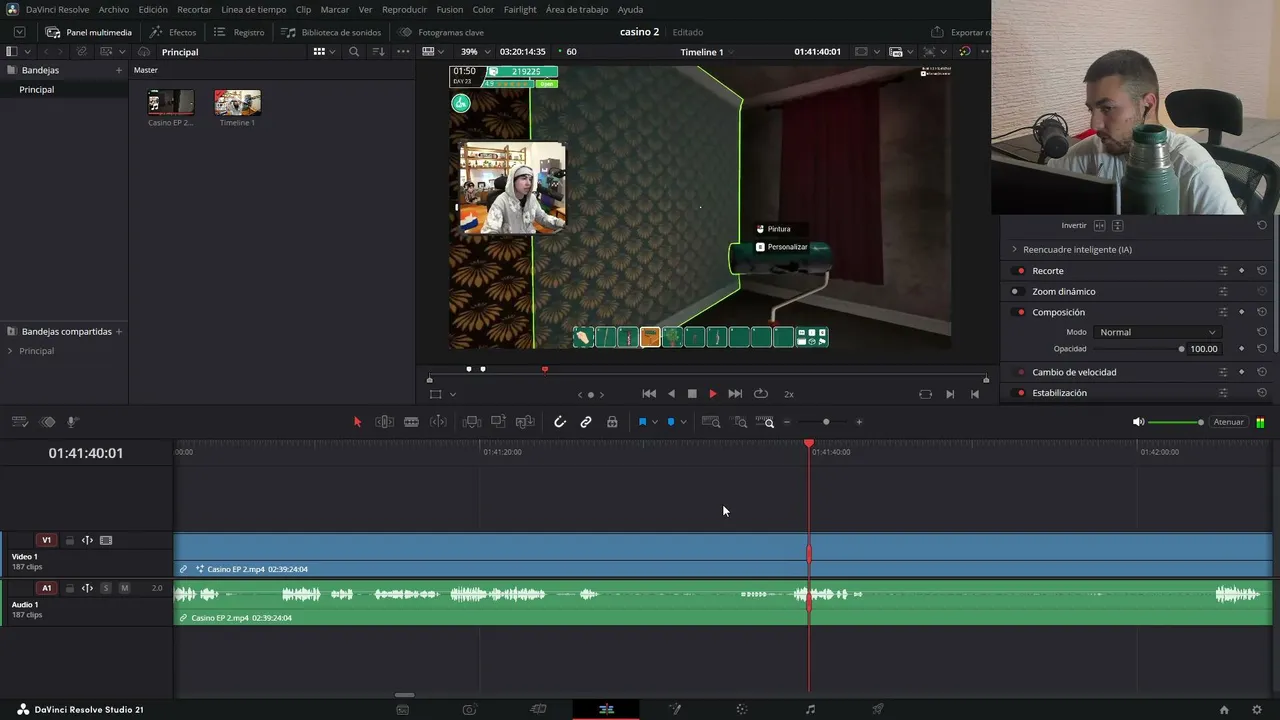Viewport: 1280px width, 720px height.
Task: Solo the Audio 1 track
Action: click(106, 588)
